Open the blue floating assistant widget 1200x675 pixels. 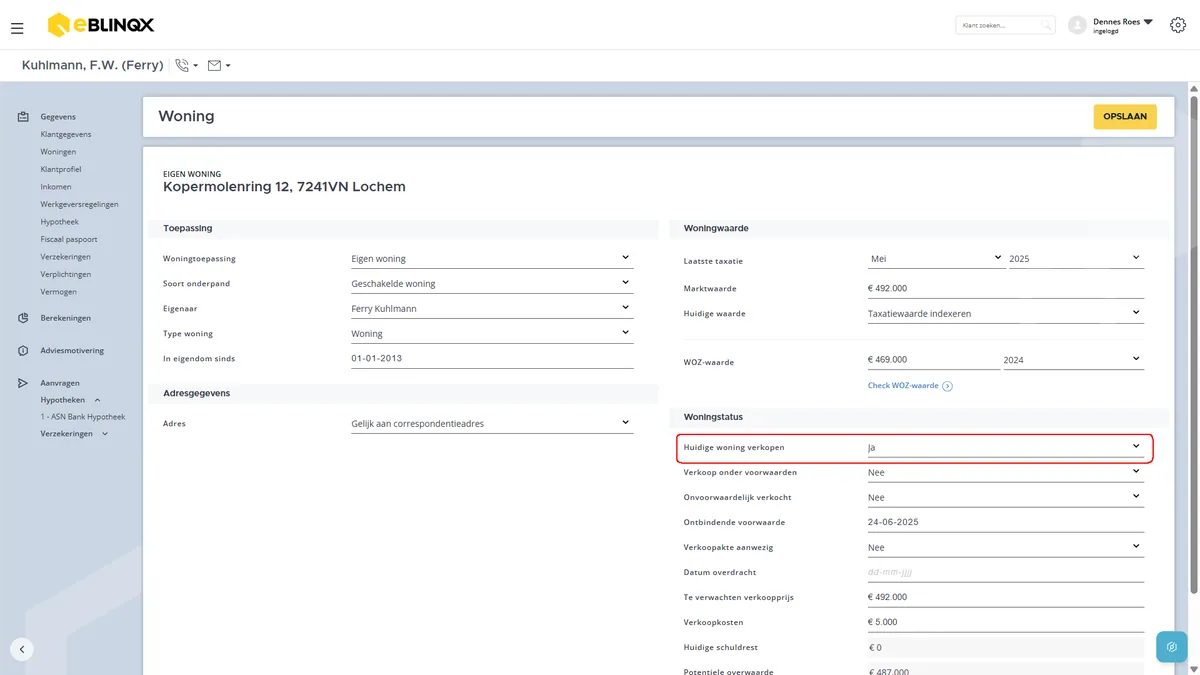[x=1171, y=647]
